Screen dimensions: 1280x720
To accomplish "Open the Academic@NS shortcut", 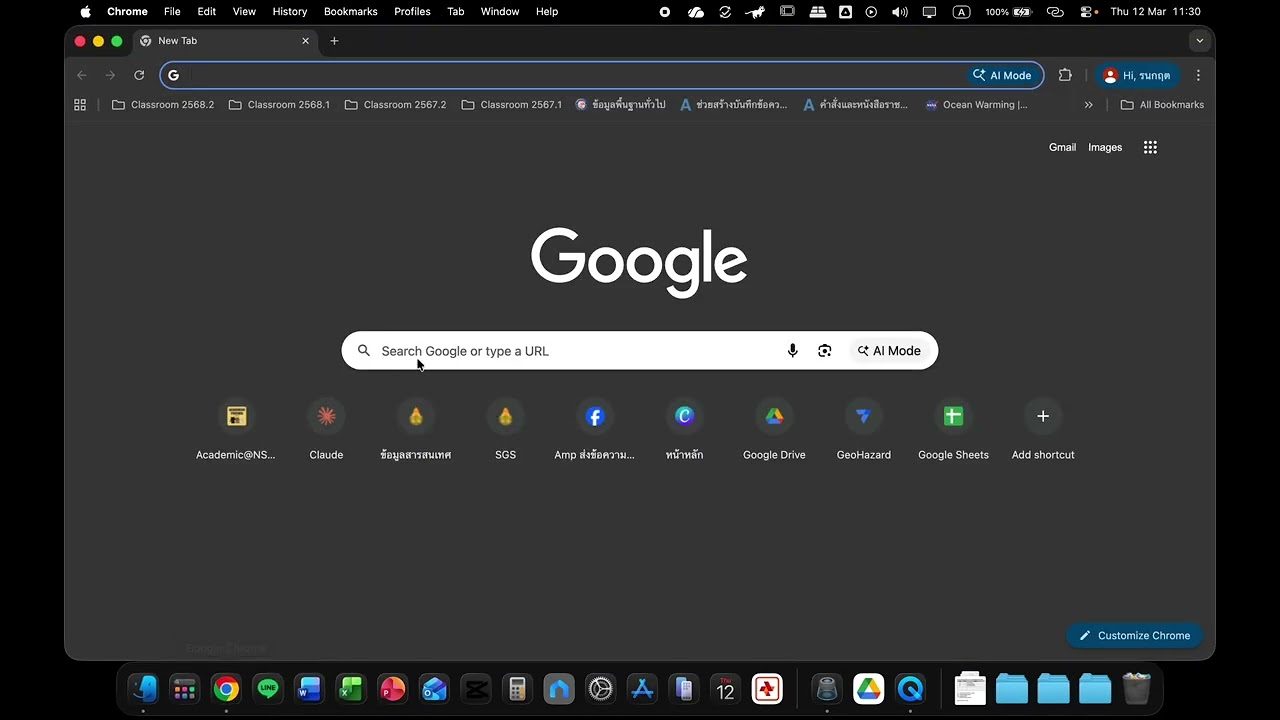I will coord(236,431).
